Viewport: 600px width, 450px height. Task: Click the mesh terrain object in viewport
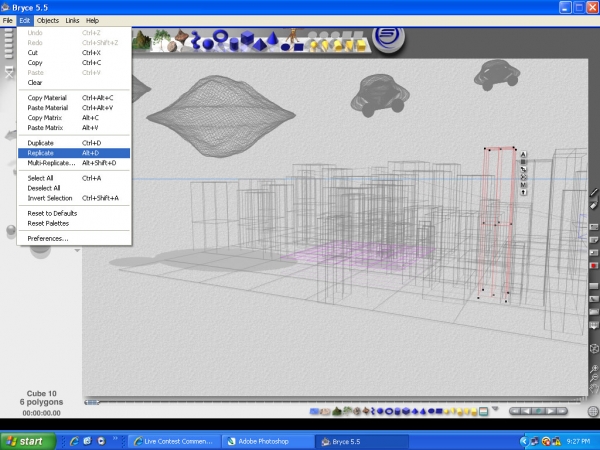click(x=221, y=116)
